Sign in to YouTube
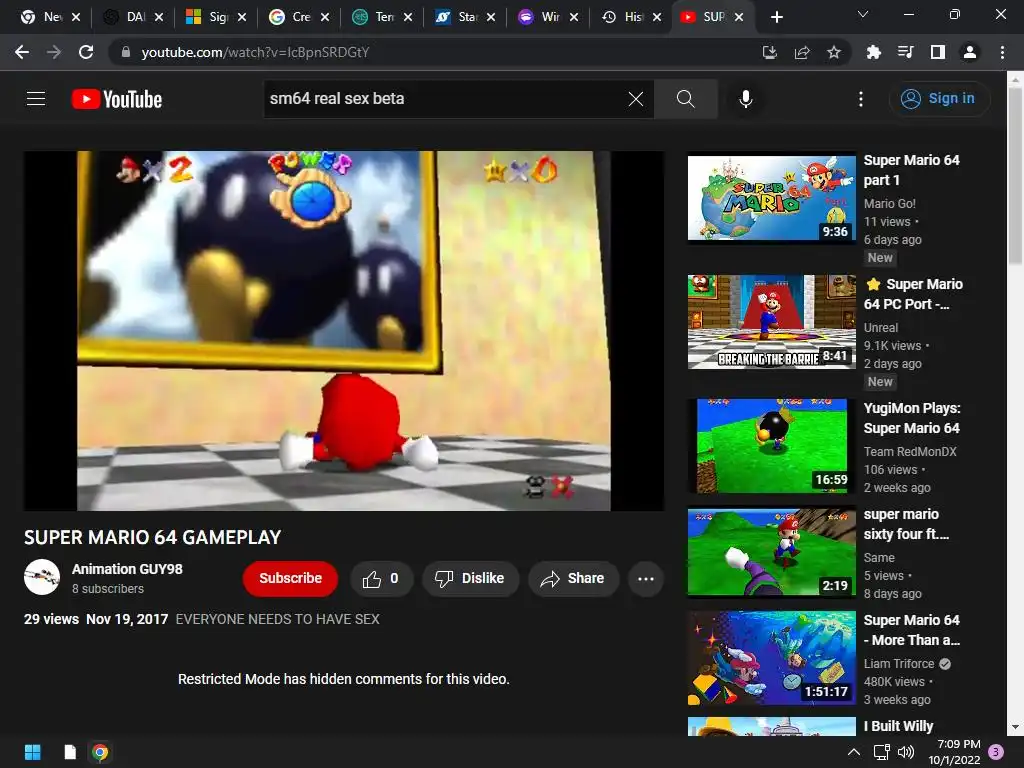1024x768 pixels. pos(939,99)
